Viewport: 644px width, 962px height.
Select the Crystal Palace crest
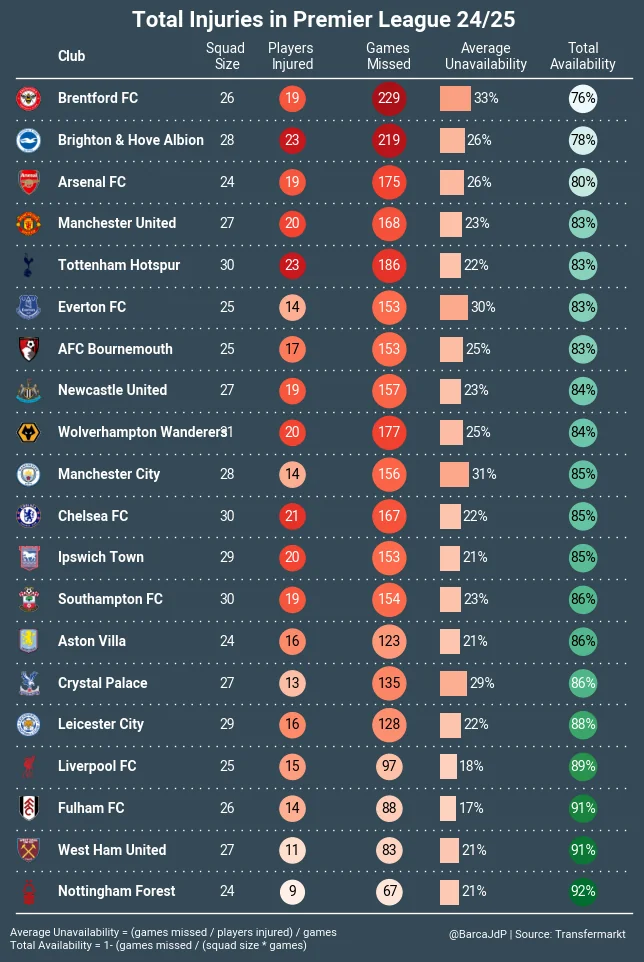pyautogui.click(x=28, y=683)
